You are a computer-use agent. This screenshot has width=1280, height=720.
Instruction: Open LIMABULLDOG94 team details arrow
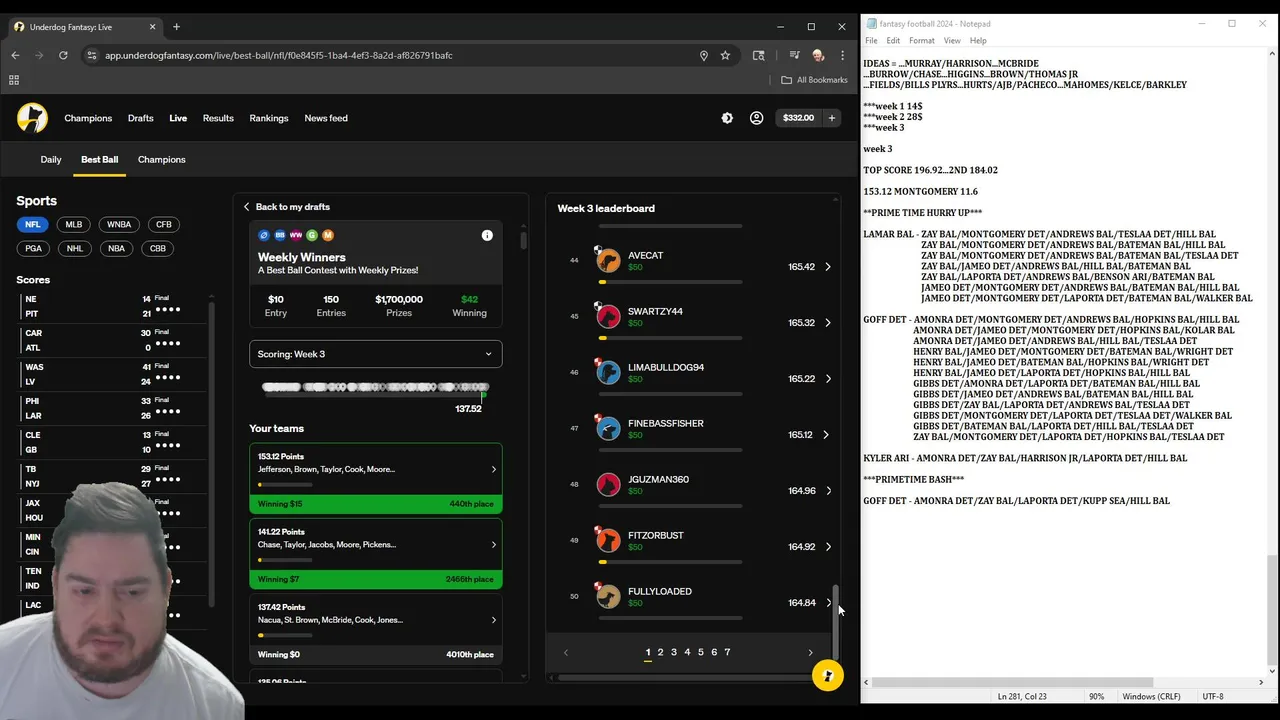point(827,379)
